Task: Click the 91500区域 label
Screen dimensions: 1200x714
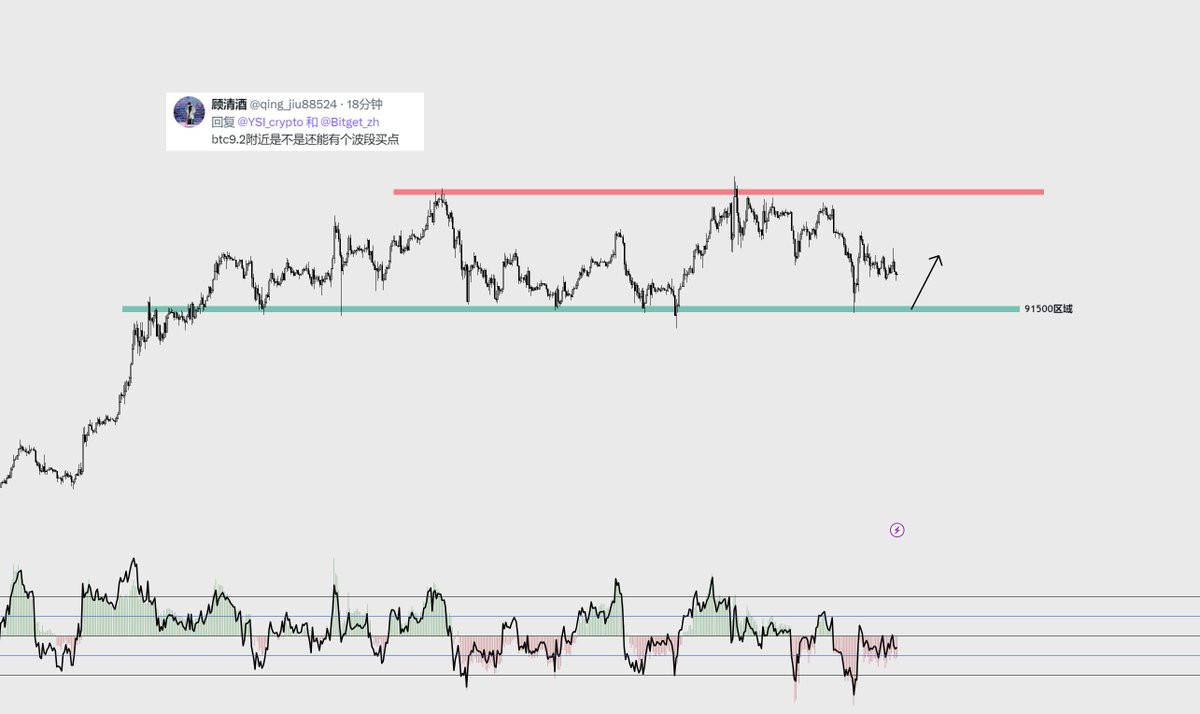Action: click(x=1048, y=309)
